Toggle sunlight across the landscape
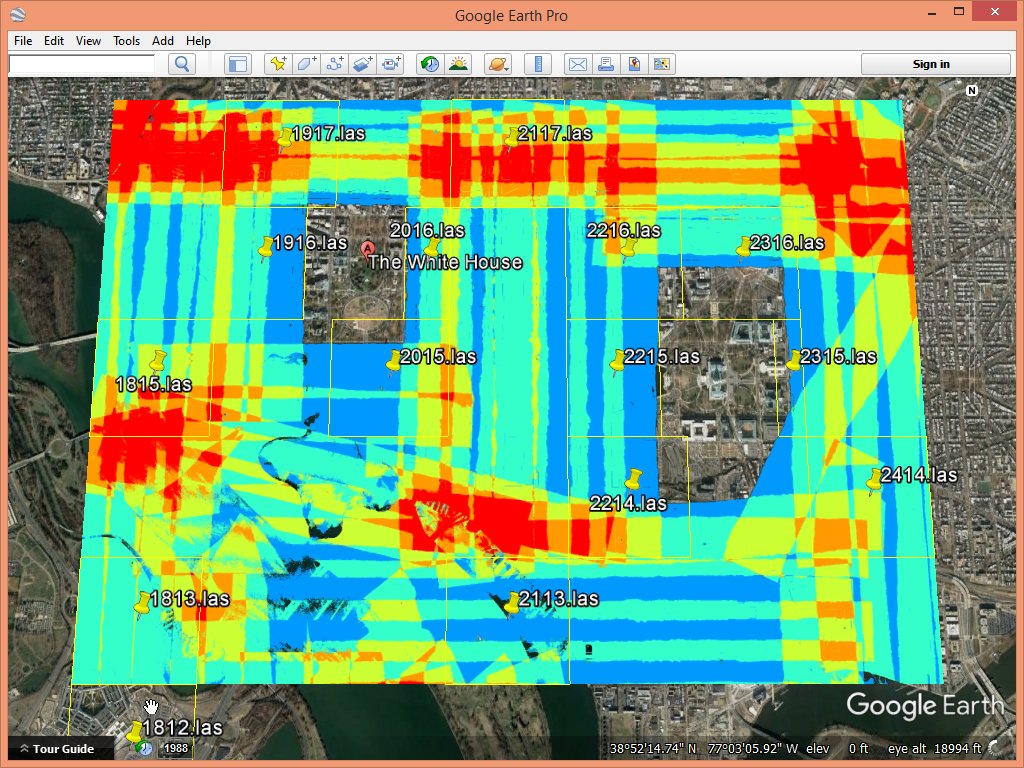This screenshot has height=768, width=1024. tap(458, 64)
